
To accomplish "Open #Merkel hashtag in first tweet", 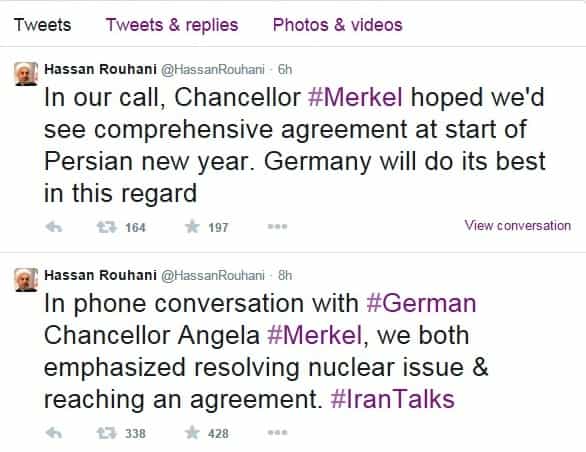I will (x=355, y=97).
